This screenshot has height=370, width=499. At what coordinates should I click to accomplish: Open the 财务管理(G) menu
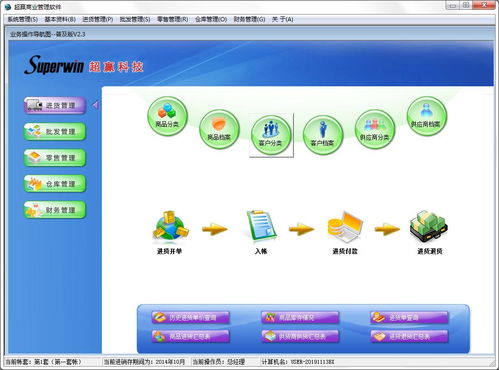(249, 19)
